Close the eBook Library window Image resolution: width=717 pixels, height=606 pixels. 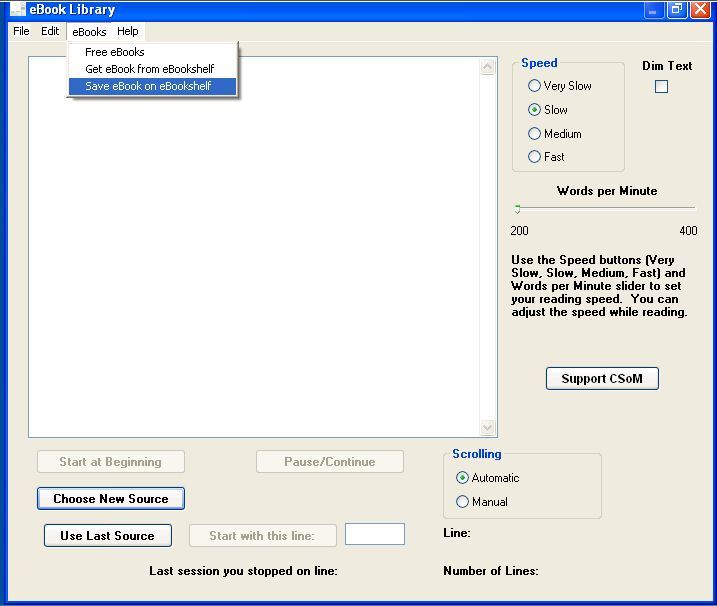click(x=701, y=10)
